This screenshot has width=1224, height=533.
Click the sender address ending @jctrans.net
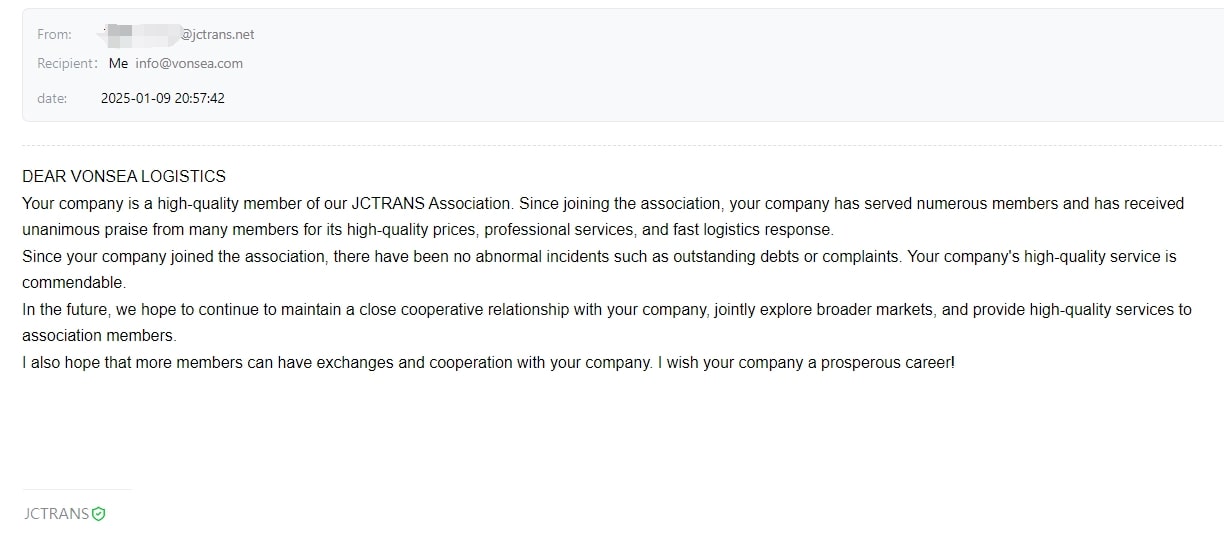pyautogui.click(x=178, y=34)
